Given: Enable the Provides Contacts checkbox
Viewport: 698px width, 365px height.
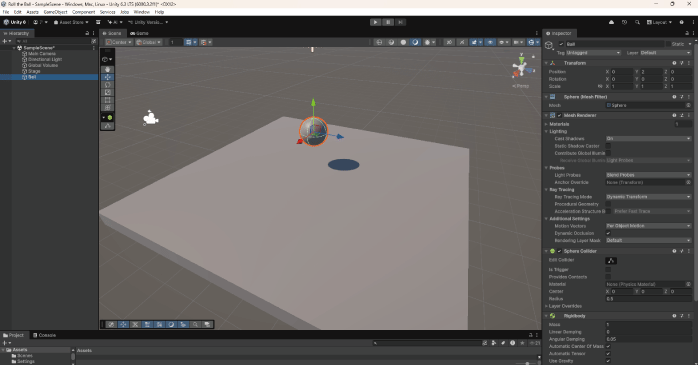Looking at the screenshot, I should point(608,277).
